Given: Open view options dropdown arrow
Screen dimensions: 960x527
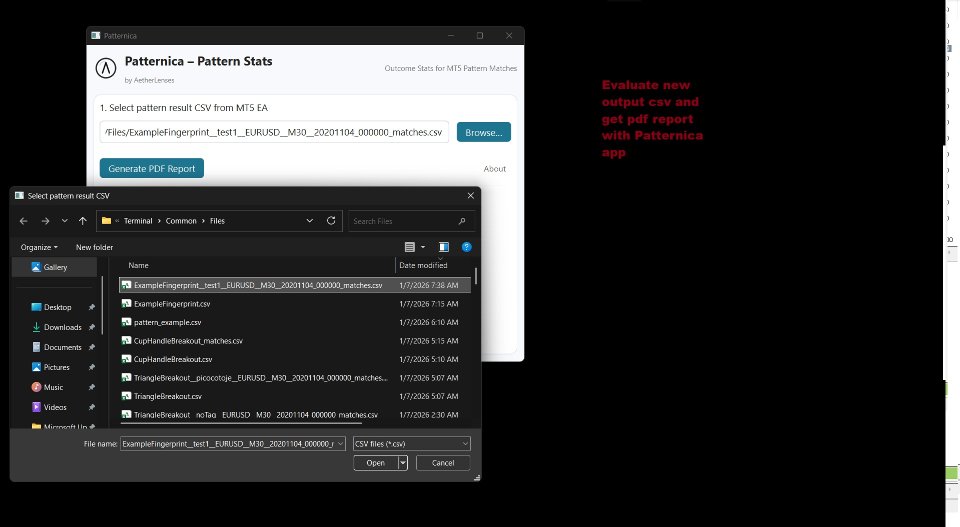Looking at the screenshot, I should [422, 247].
